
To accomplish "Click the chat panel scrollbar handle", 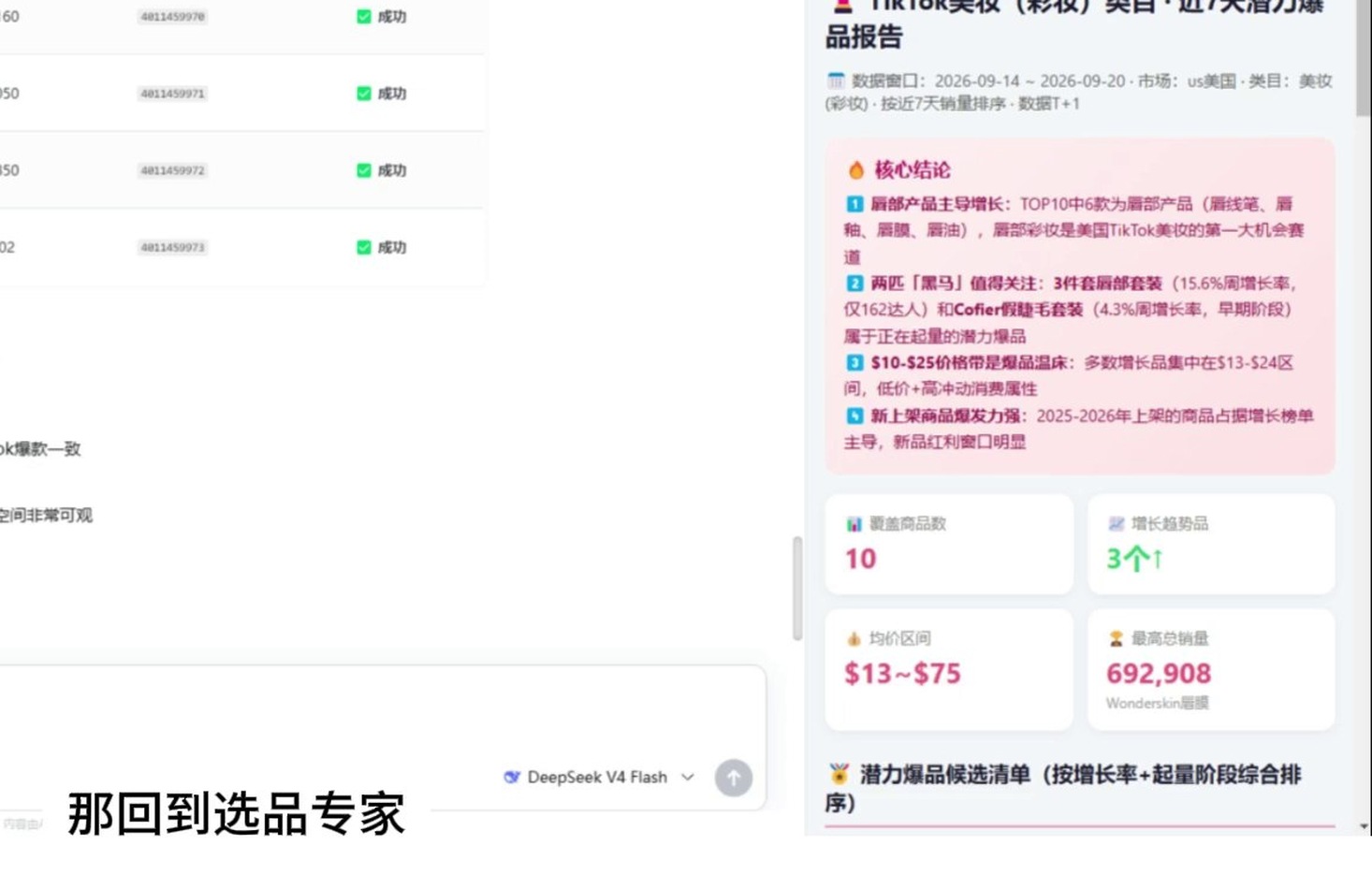I will pos(797,589).
